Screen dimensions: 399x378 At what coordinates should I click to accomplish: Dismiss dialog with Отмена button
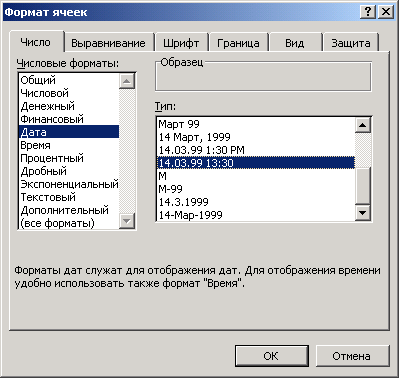click(352, 356)
